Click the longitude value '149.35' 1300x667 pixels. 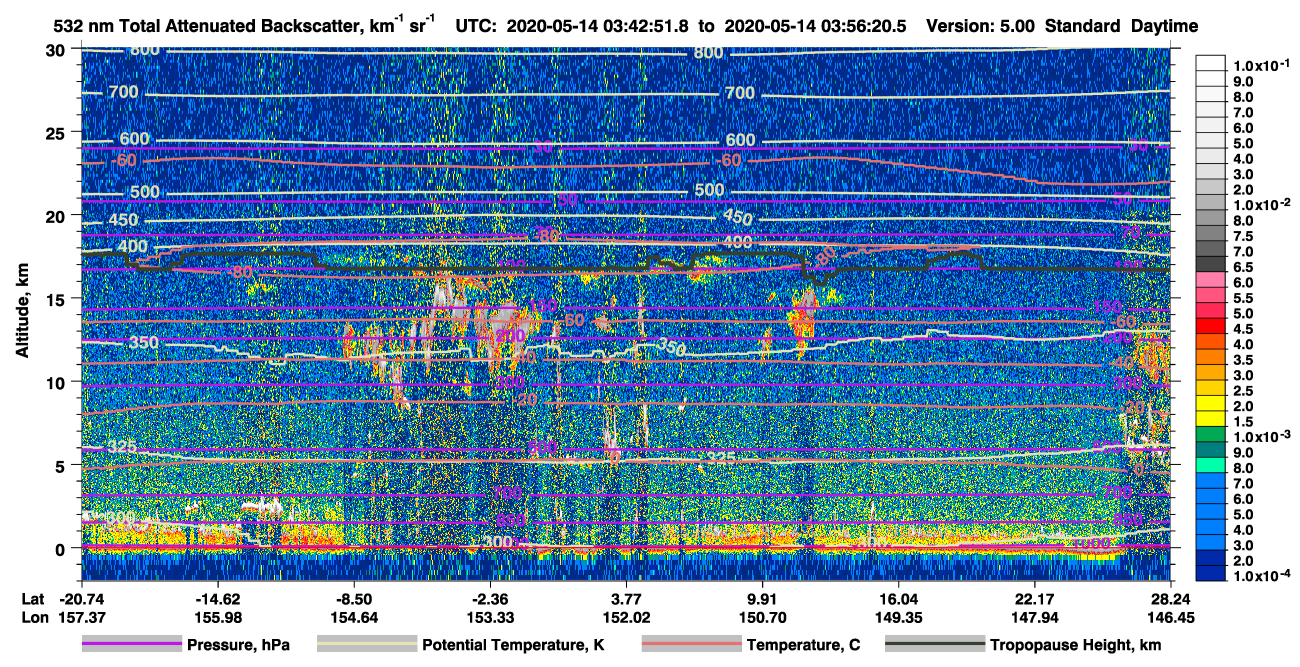pos(898,618)
